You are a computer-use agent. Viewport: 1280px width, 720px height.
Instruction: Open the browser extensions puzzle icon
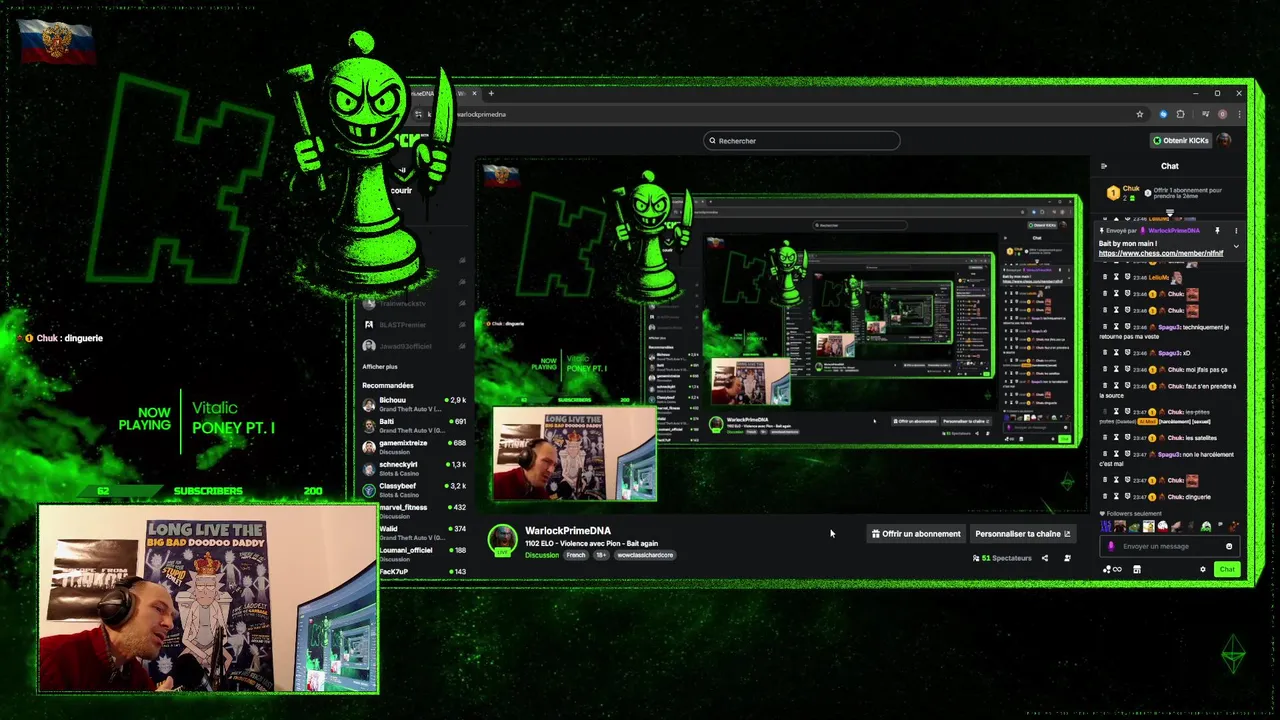coord(1180,114)
